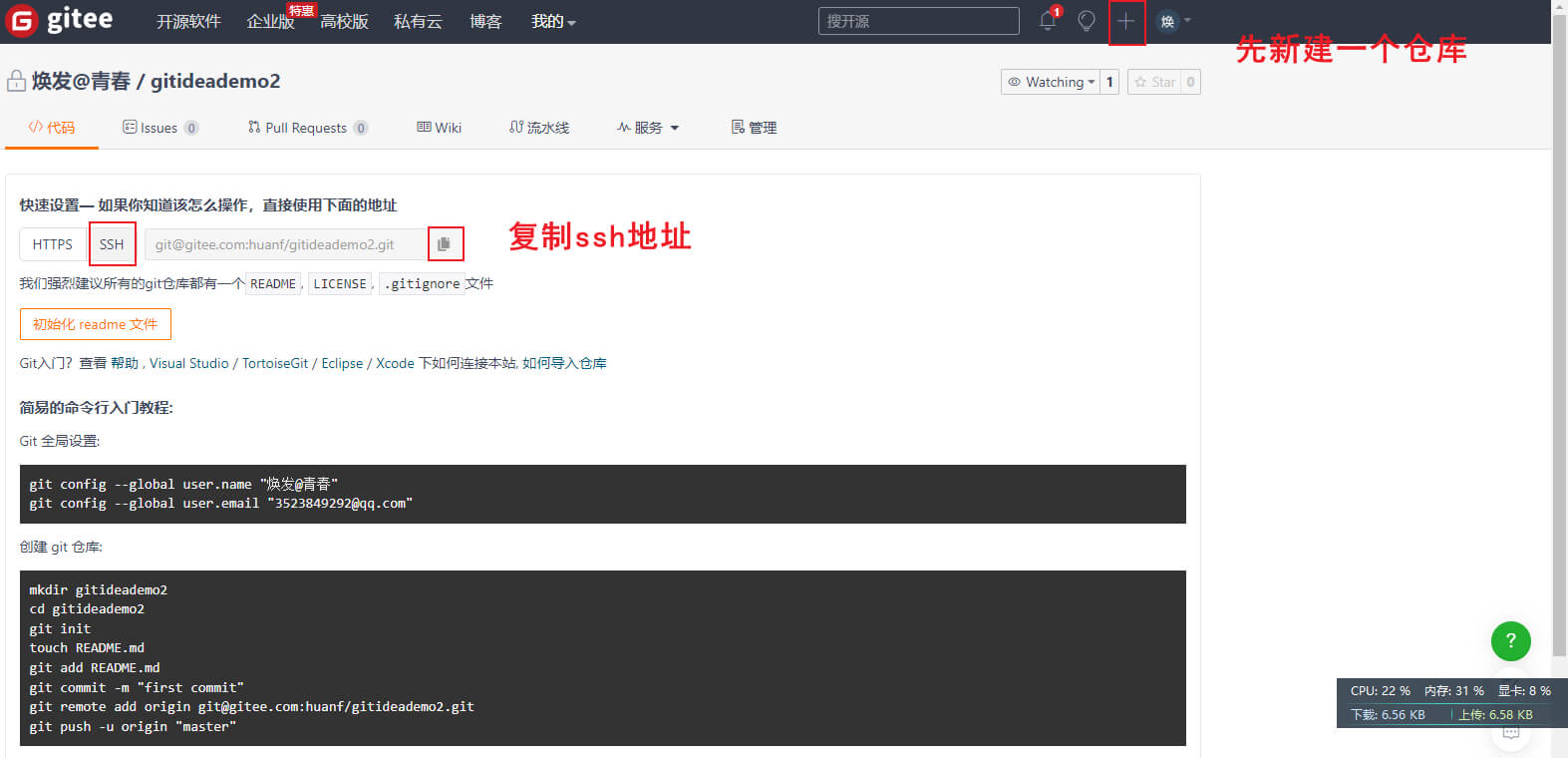Click the private lock icon beside repository name
Image resolution: width=1568 pixels, height=758 pixels.
(16, 81)
